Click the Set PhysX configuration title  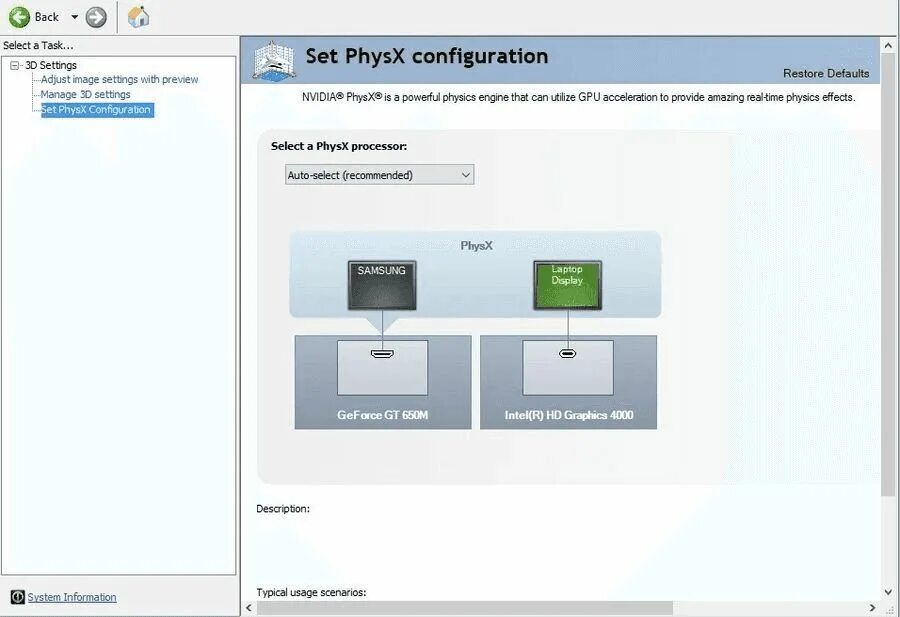(426, 56)
